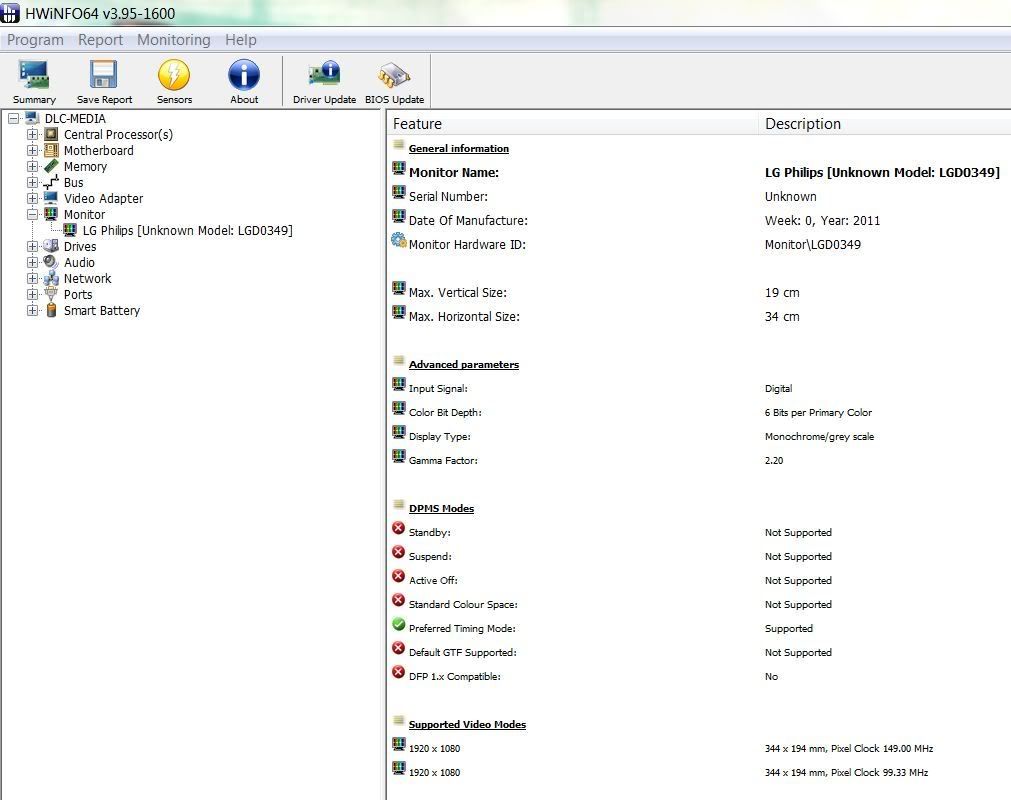Open the Help menu
Viewport: 1011px width, 800px height.
coord(241,40)
